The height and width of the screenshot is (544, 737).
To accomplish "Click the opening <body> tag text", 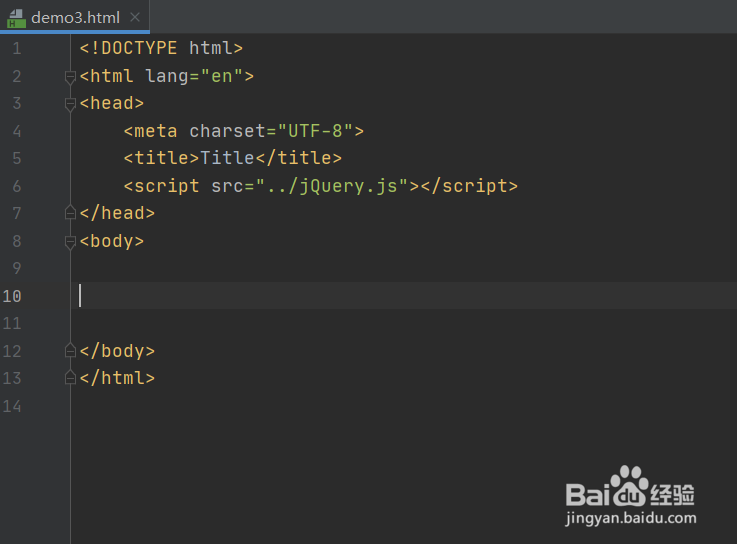I will click(112, 241).
